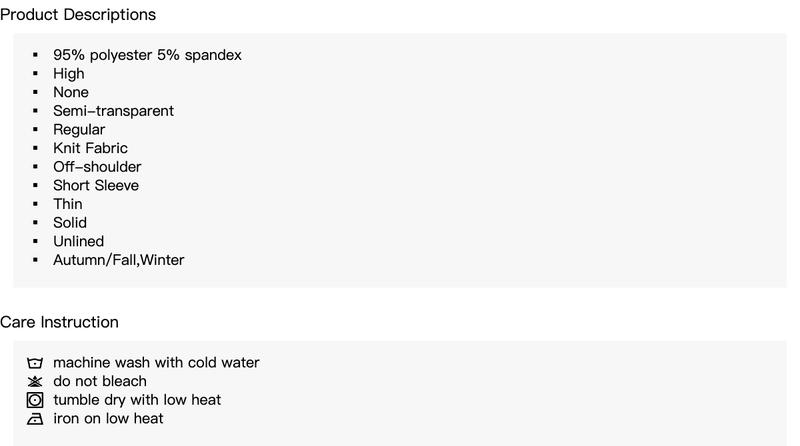Click the 95% polyester 5% spandex text
The height and width of the screenshot is (446, 800).
(147, 55)
